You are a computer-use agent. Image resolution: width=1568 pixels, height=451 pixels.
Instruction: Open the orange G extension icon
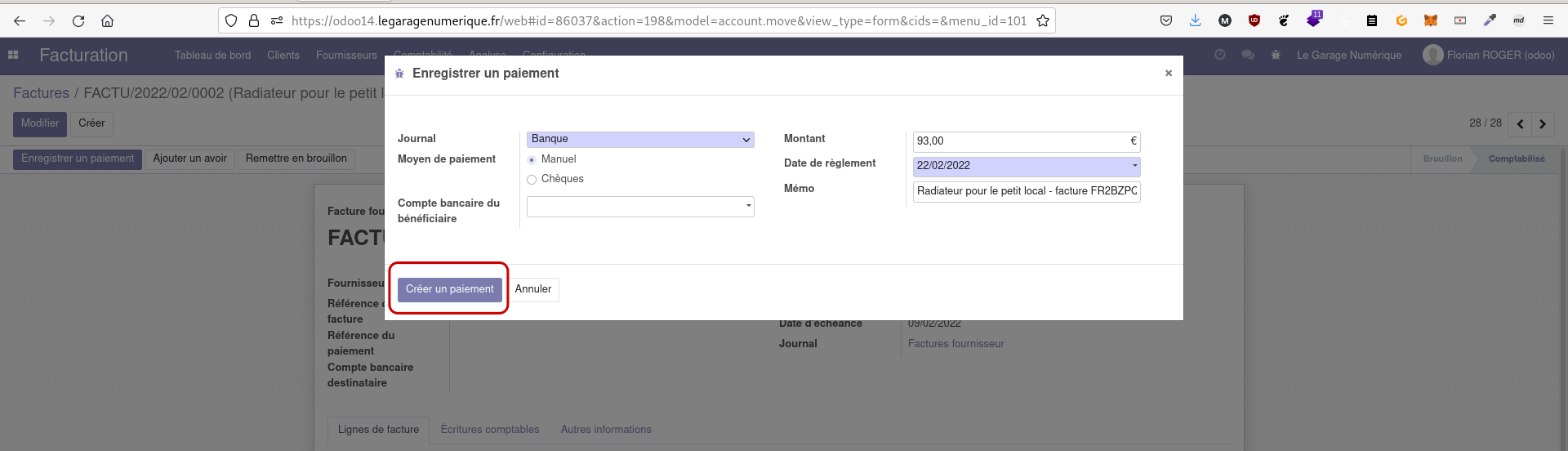click(x=1401, y=20)
